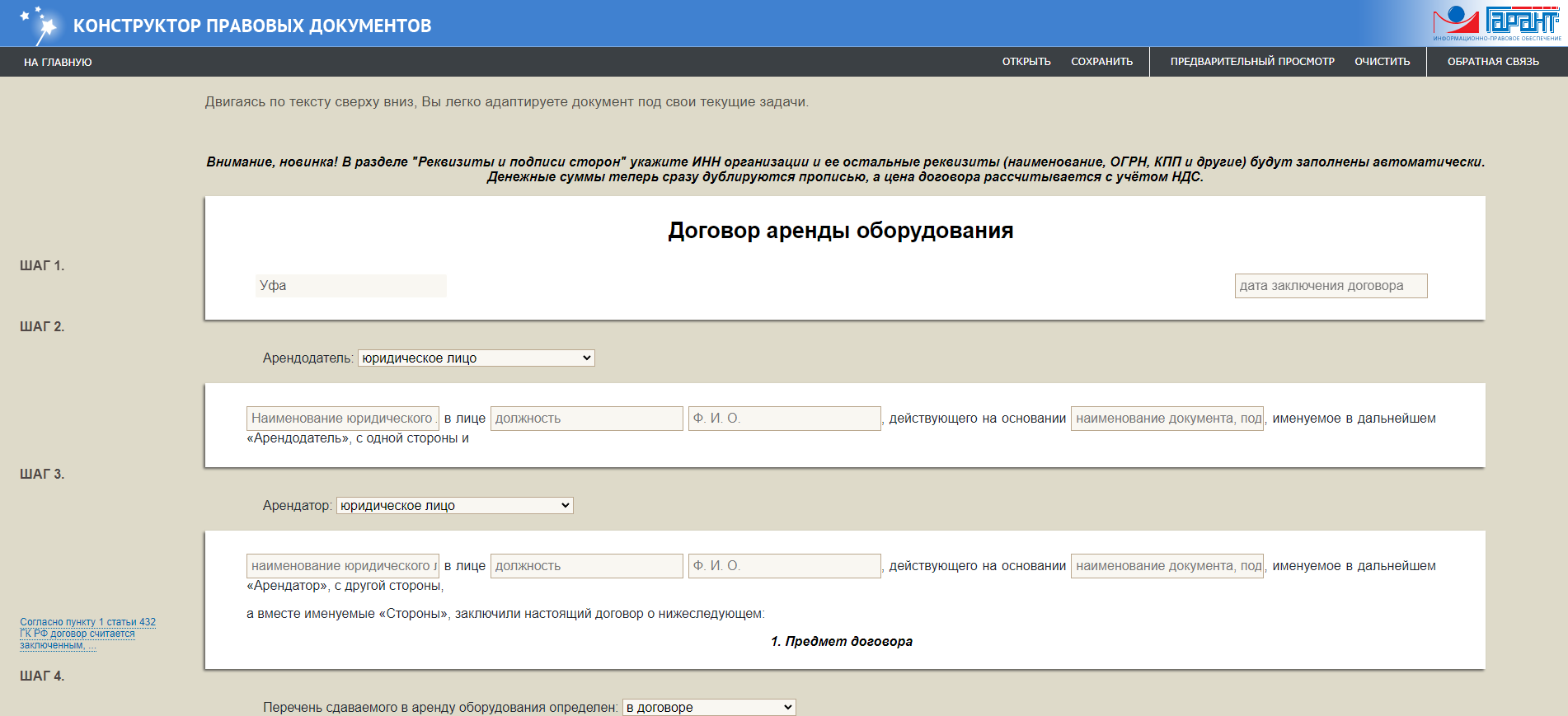The image size is (1568, 716).
Task: Open ОБРАТНАЯ СВЯЗЬ menu item
Action: pos(1493,62)
